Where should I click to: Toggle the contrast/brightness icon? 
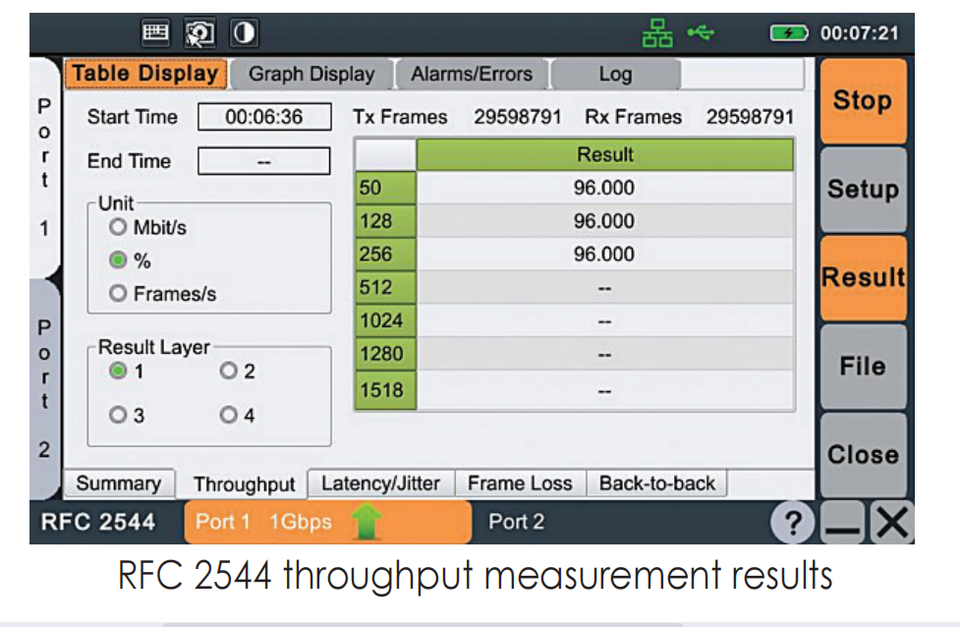click(x=244, y=32)
